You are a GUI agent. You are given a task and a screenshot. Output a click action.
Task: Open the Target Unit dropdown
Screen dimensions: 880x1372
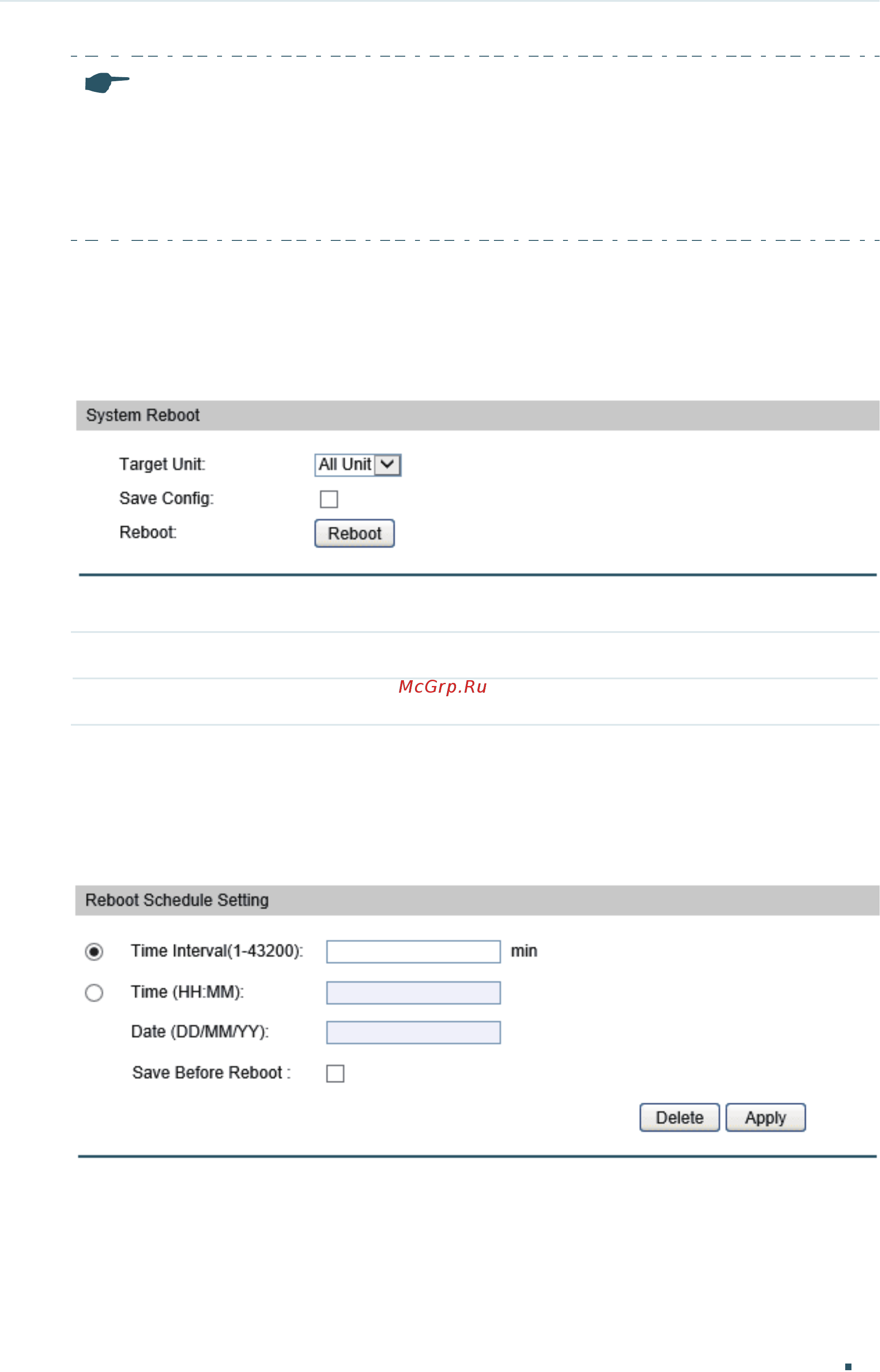[358, 465]
